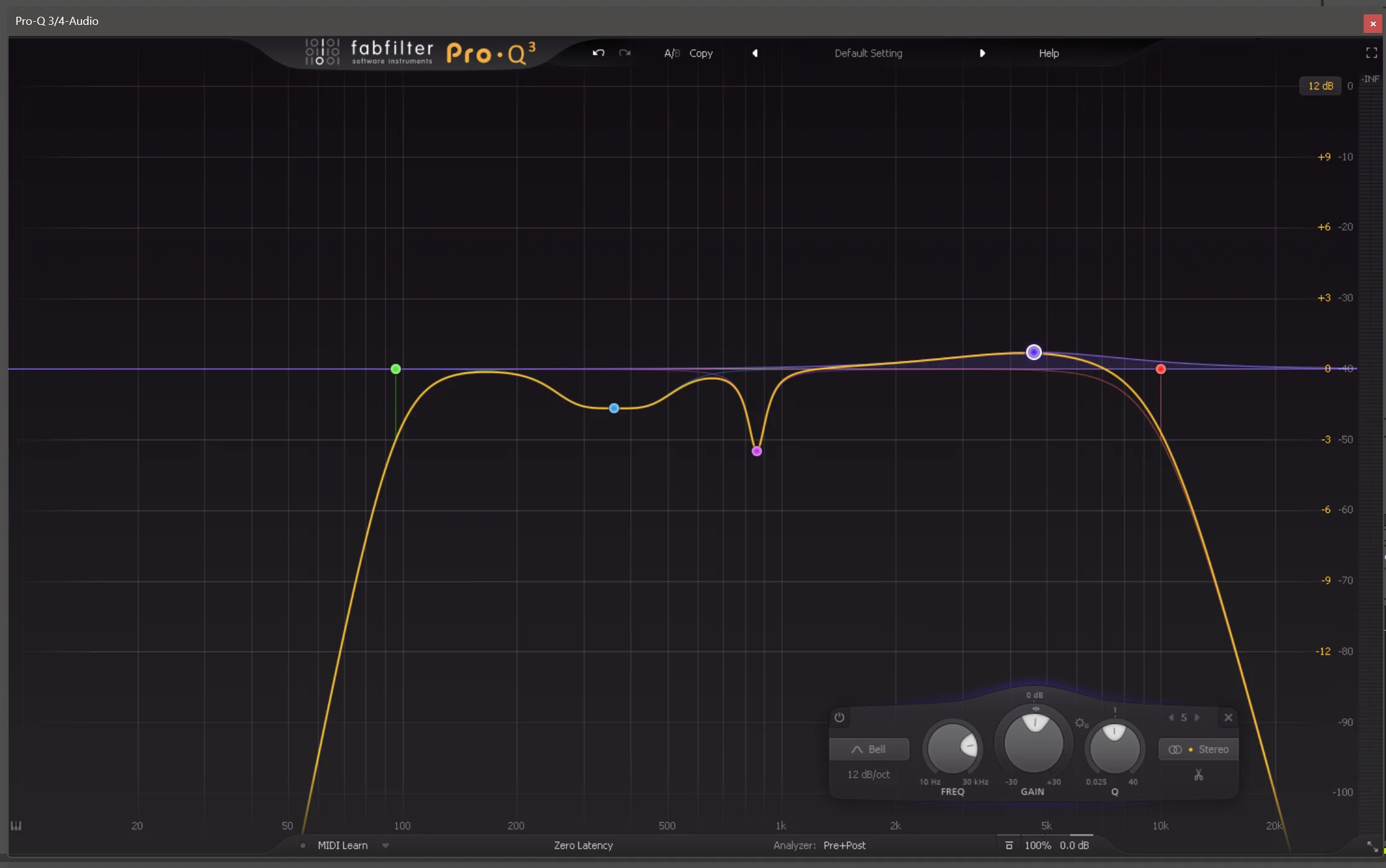
Task: Click the undo arrow icon
Action: click(598, 53)
